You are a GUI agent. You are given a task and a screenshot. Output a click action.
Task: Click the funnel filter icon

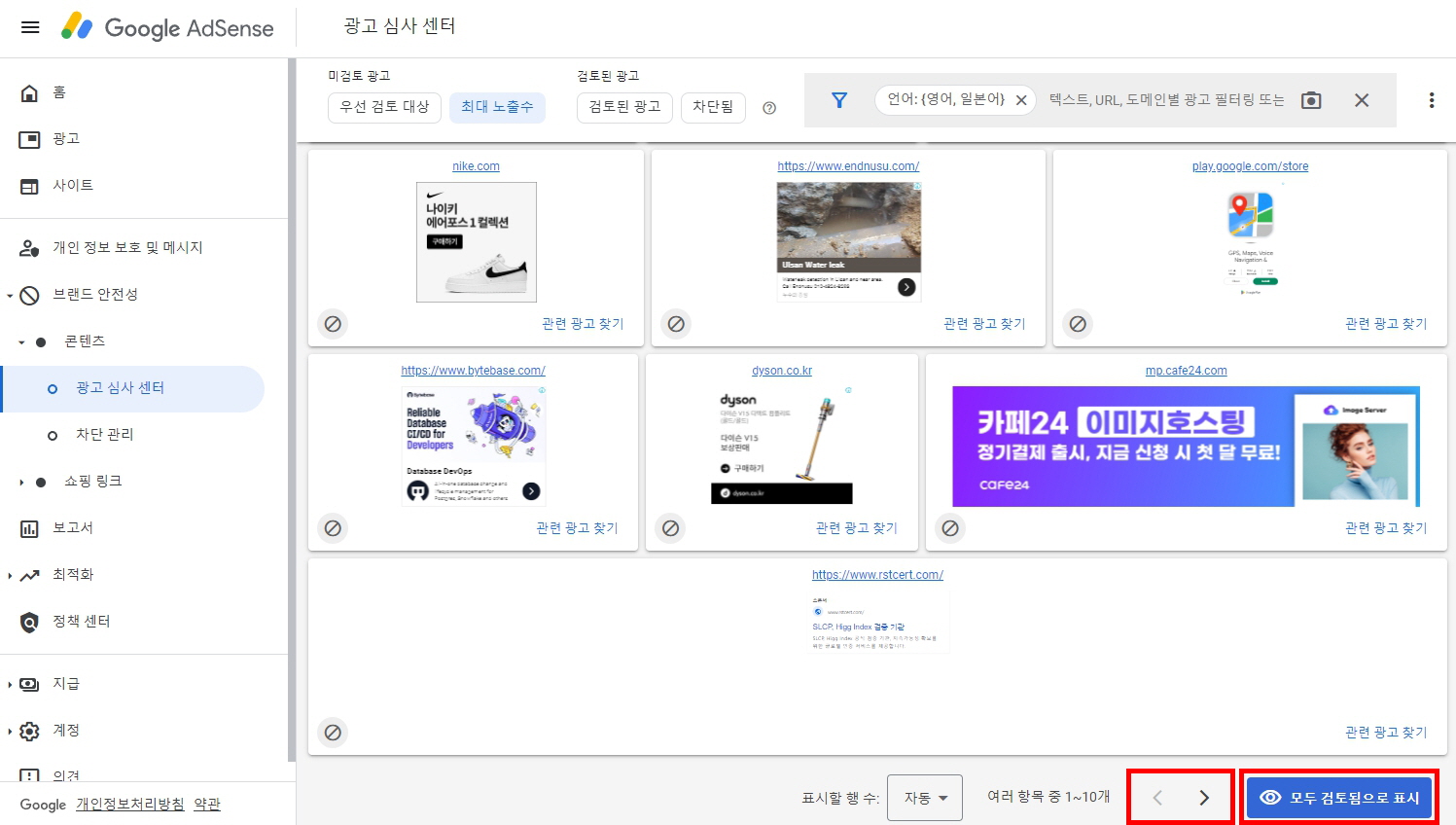[839, 100]
